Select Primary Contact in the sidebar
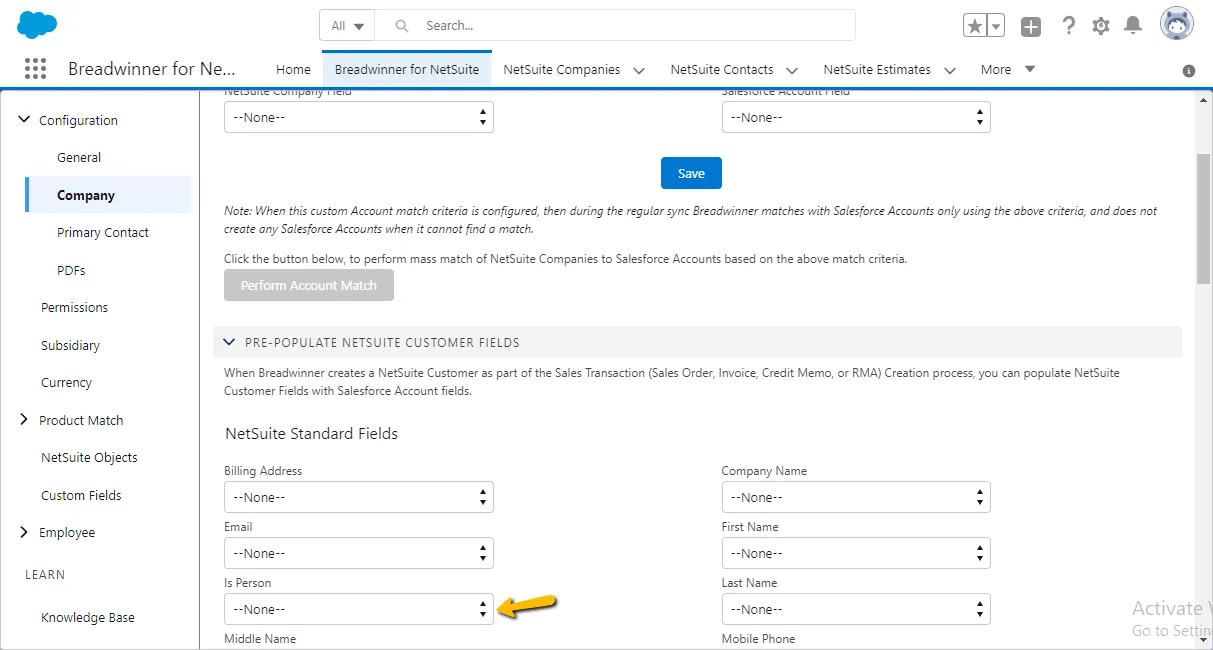 tap(103, 233)
